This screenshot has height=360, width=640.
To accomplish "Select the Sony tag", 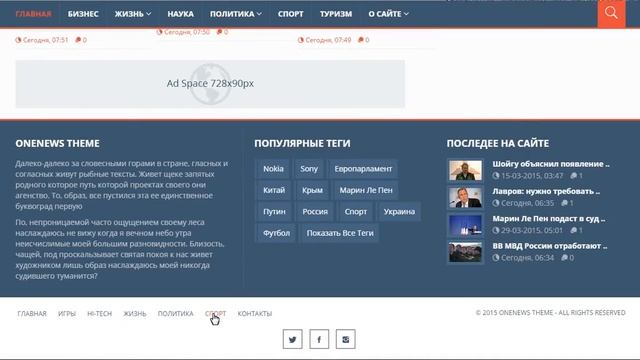I will coord(309,169).
